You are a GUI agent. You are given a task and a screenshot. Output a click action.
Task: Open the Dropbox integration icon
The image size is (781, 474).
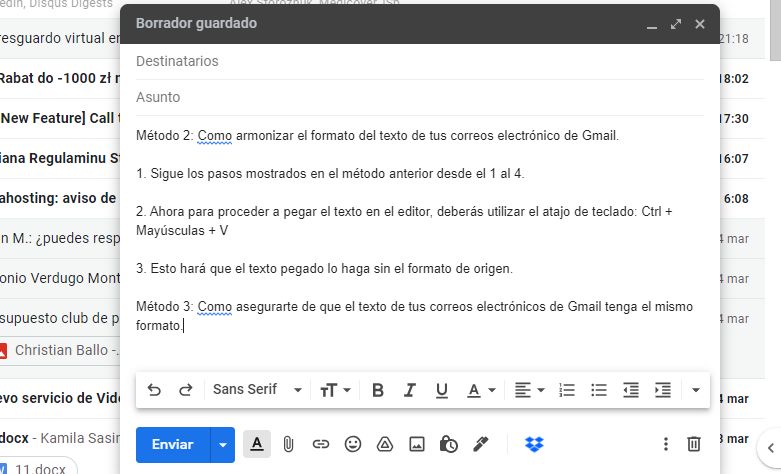[x=534, y=444]
